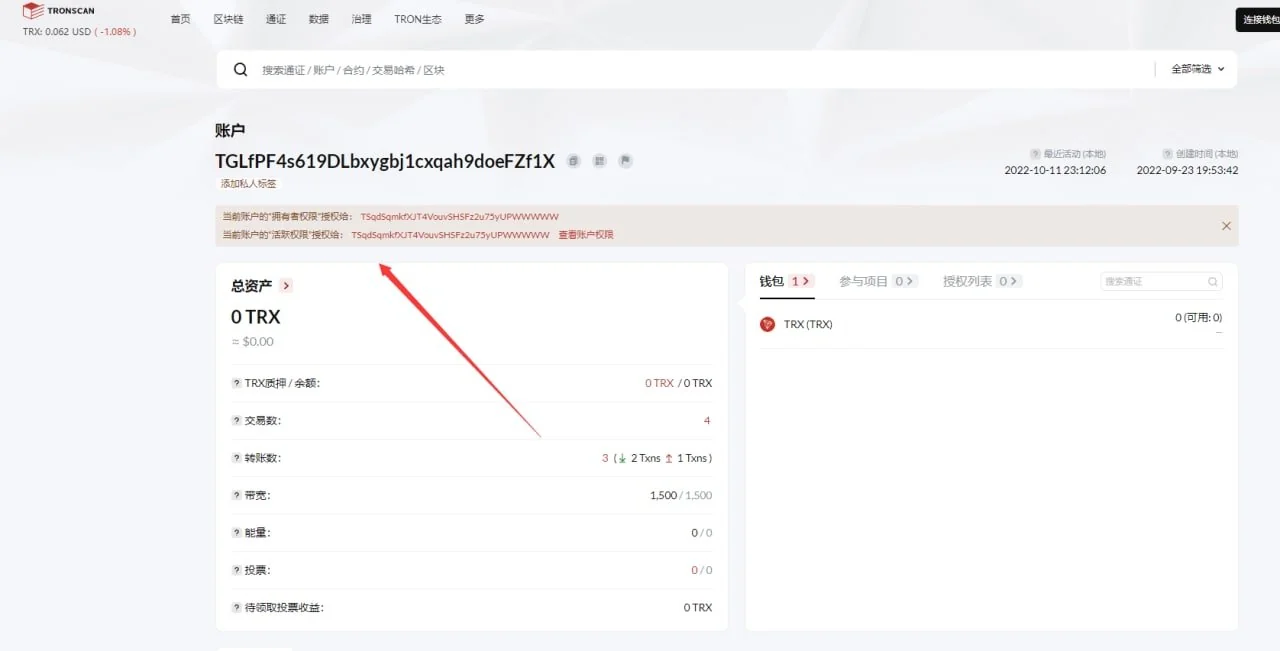1280x651 pixels.
Task: Expand 总资产 with the red arrow chevron
Action: [286, 286]
